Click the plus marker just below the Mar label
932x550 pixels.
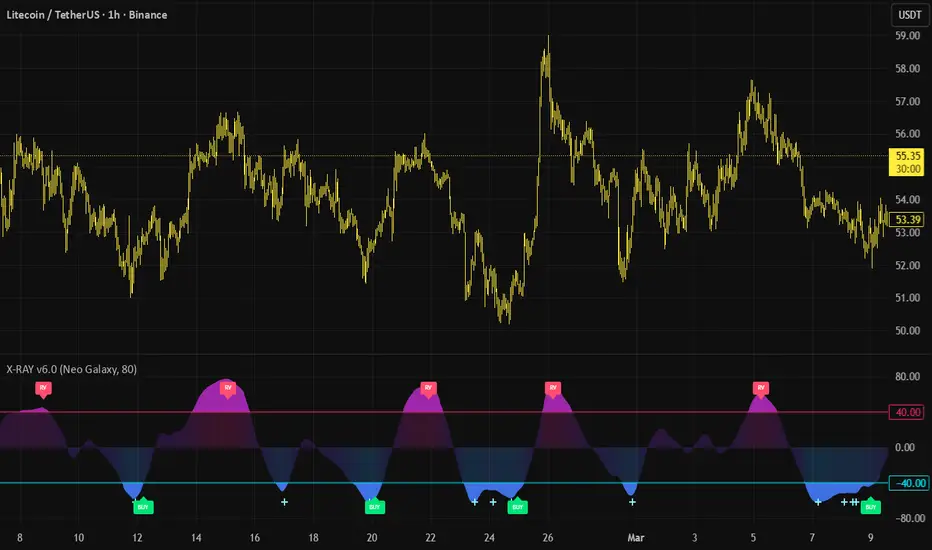[x=632, y=502]
